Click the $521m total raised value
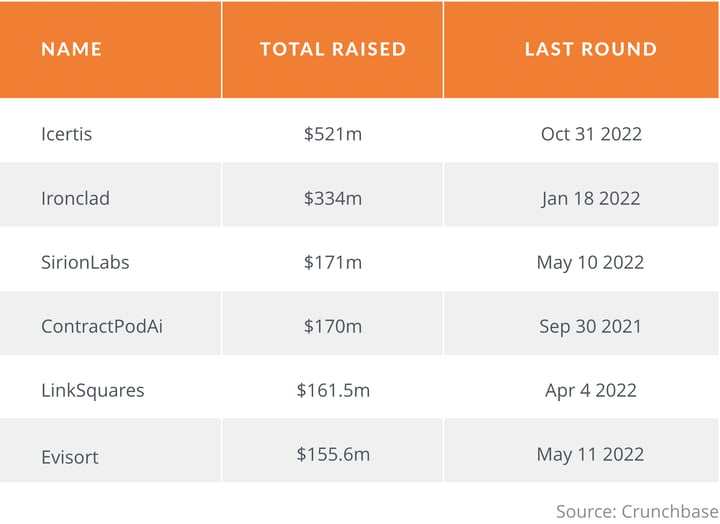The height and width of the screenshot is (524, 720). coord(333,134)
